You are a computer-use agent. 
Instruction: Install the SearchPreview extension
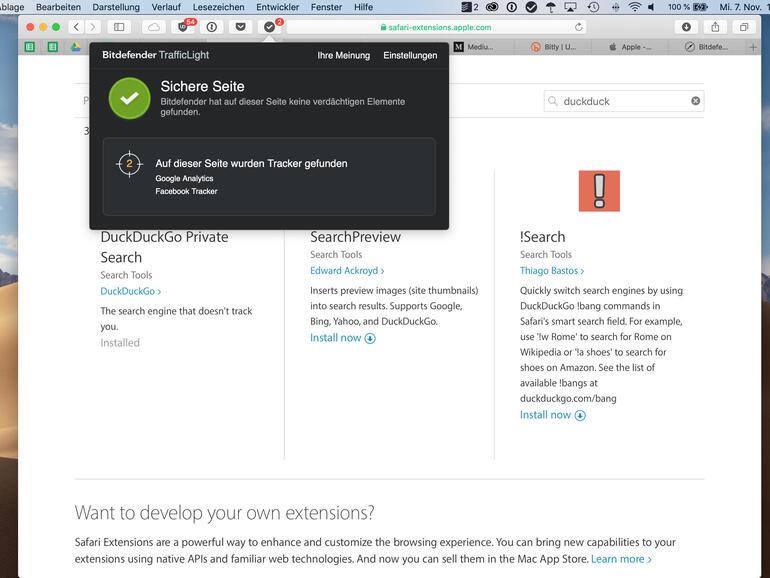coord(342,338)
